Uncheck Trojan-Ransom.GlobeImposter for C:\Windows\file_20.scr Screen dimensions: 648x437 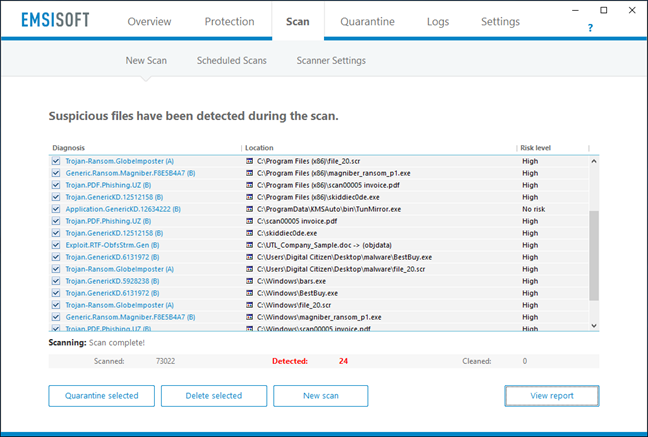pyautogui.click(x=56, y=305)
